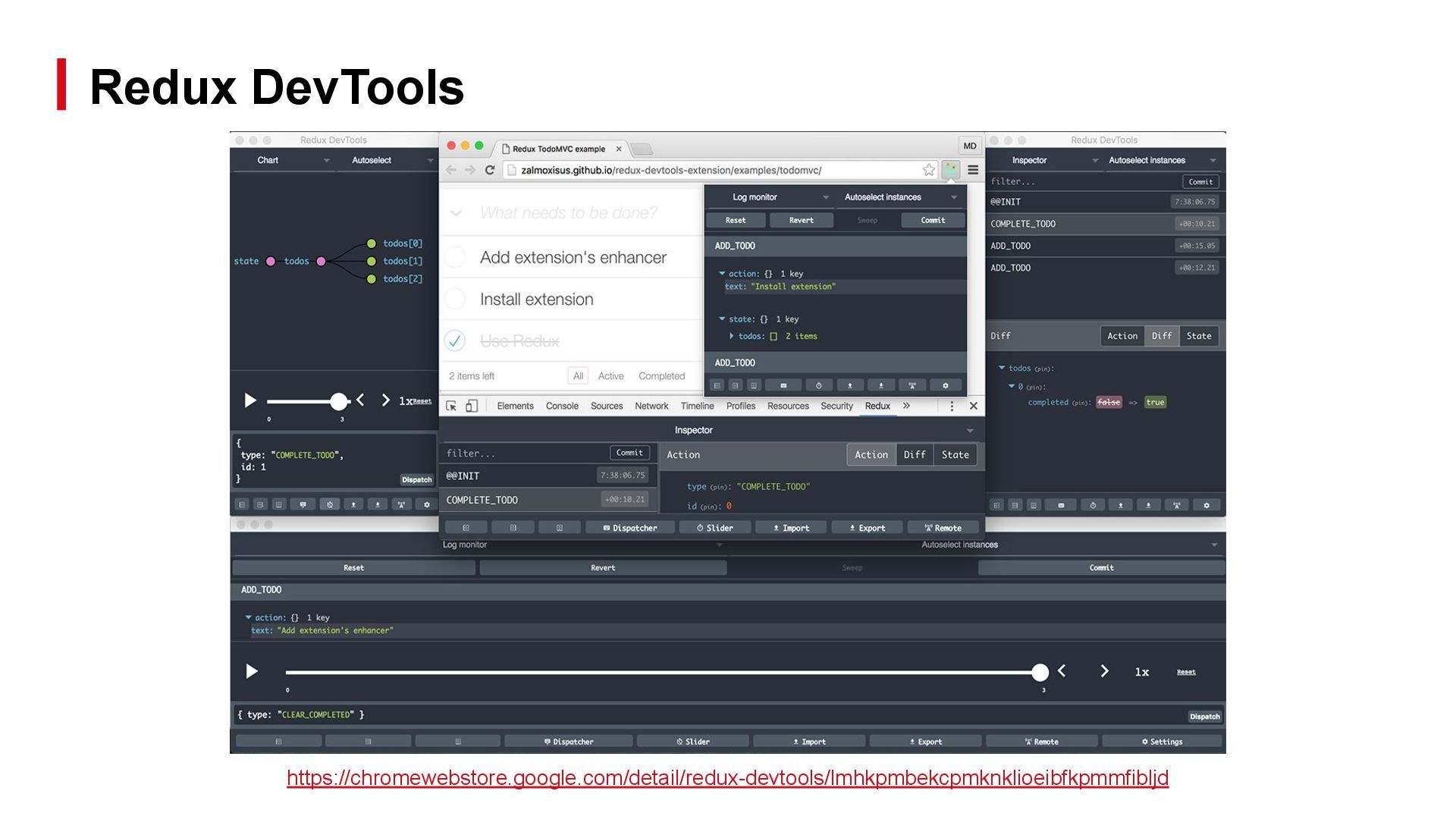Reload the TodoMVC page
The height and width of the screenshot is (819, 1456).
click(490, 170)
